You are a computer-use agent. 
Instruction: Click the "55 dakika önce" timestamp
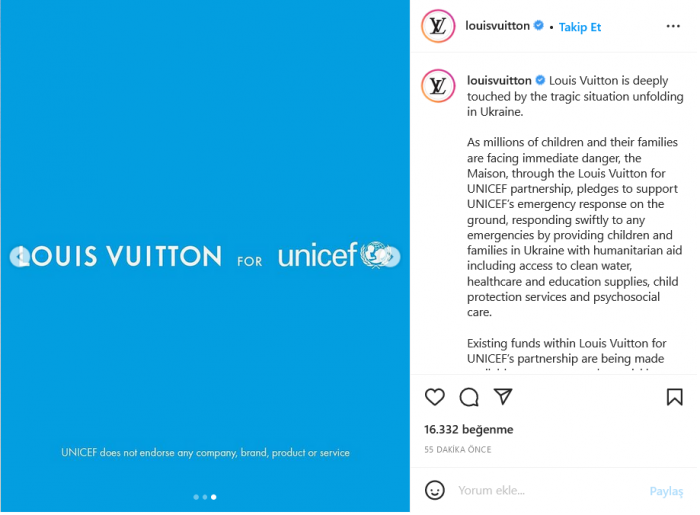coord(458,450)
